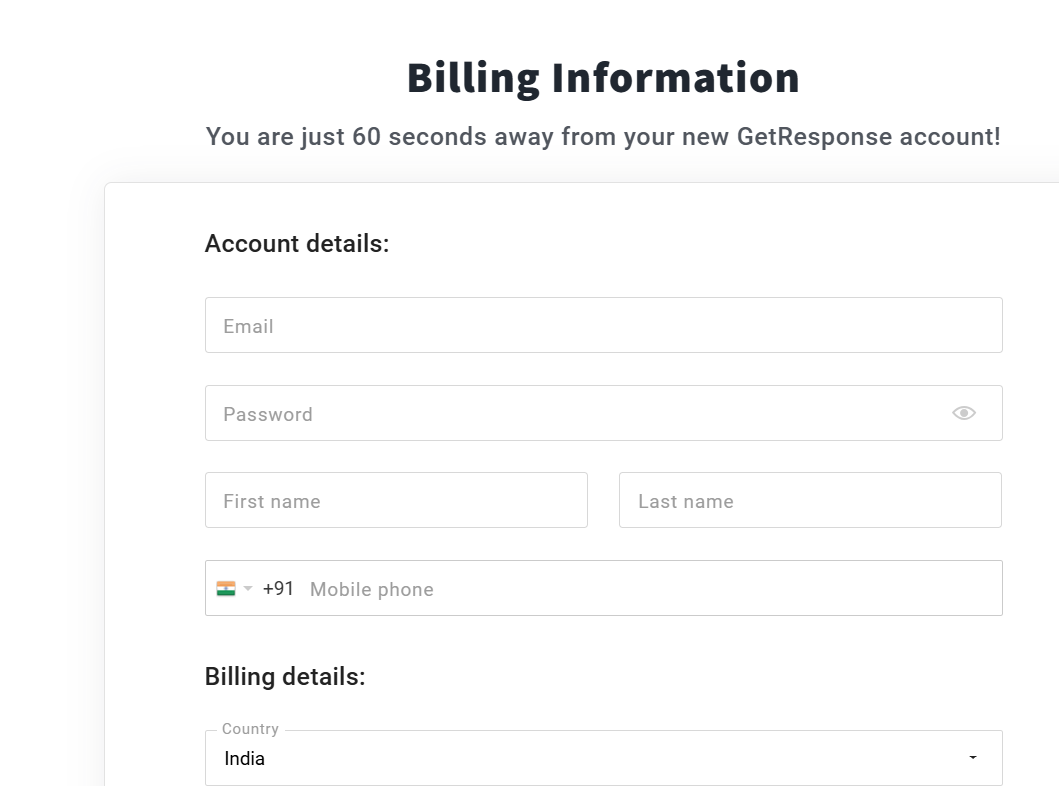
Task: Click the +91 dialing code prefix
Action: (278, 589)
